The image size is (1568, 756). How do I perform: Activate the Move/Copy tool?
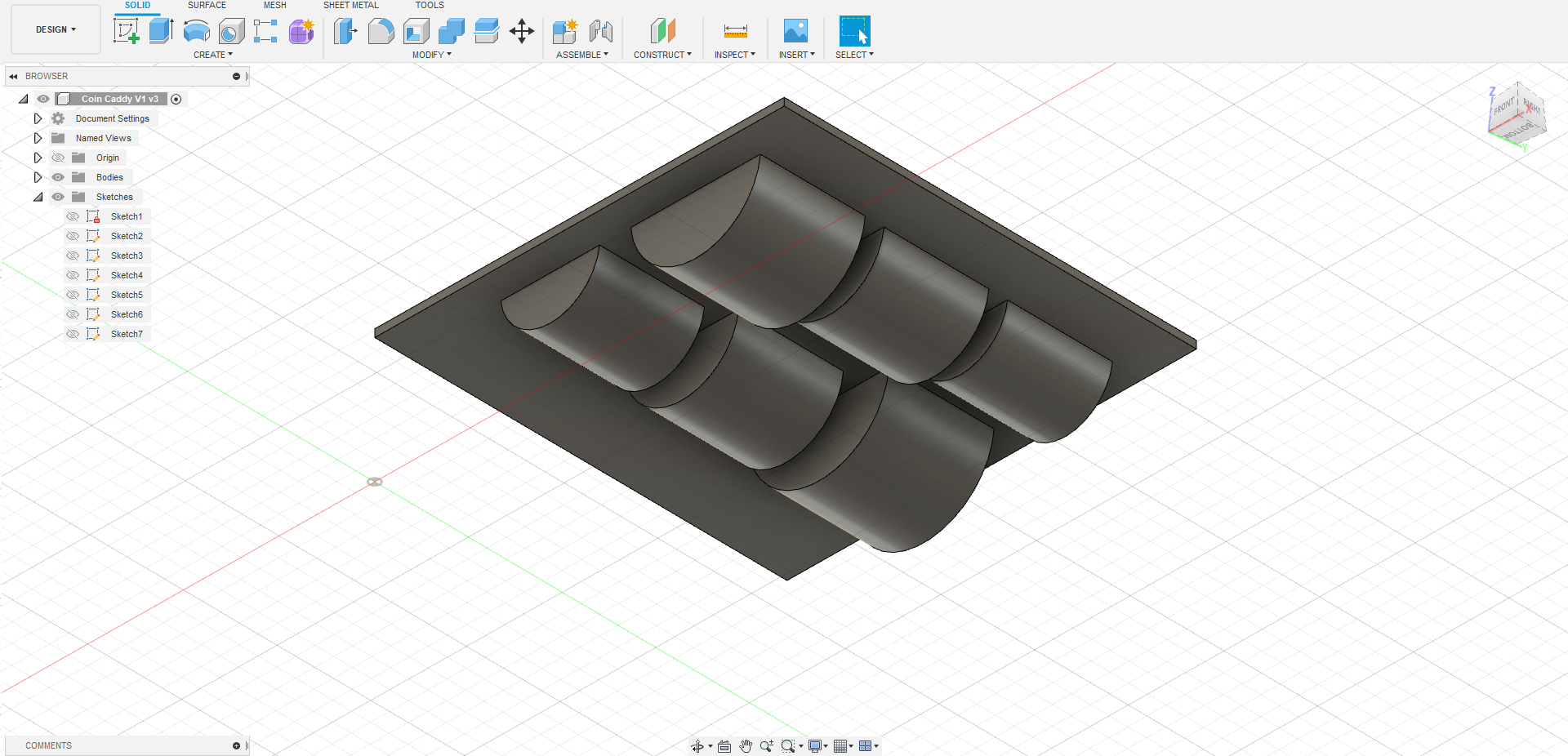(x=521, y=31)
